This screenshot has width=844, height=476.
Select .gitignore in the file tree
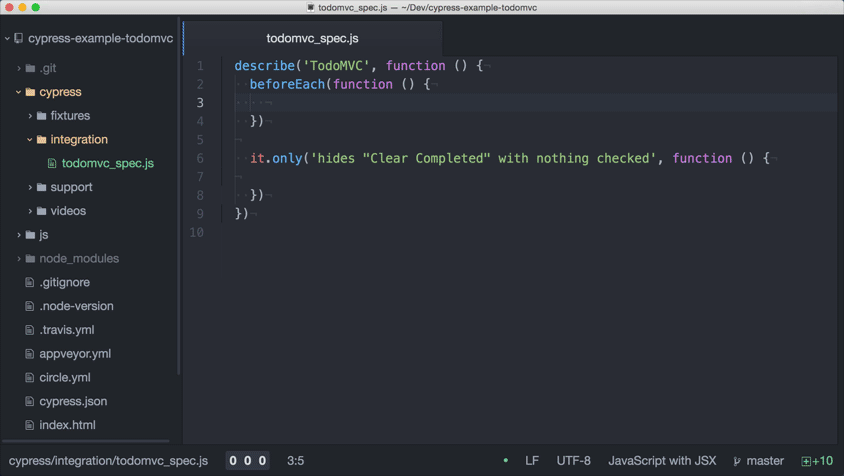point(65,282)
